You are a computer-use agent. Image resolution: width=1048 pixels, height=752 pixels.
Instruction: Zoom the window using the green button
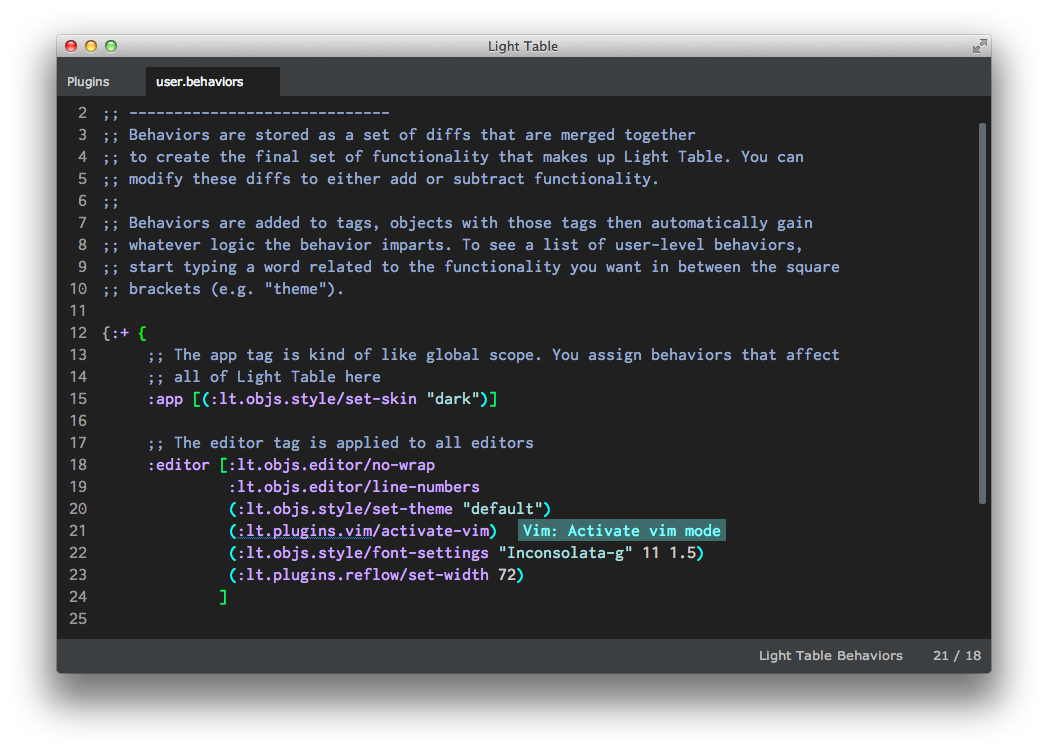pyautogui.click(x=111, y=46)
